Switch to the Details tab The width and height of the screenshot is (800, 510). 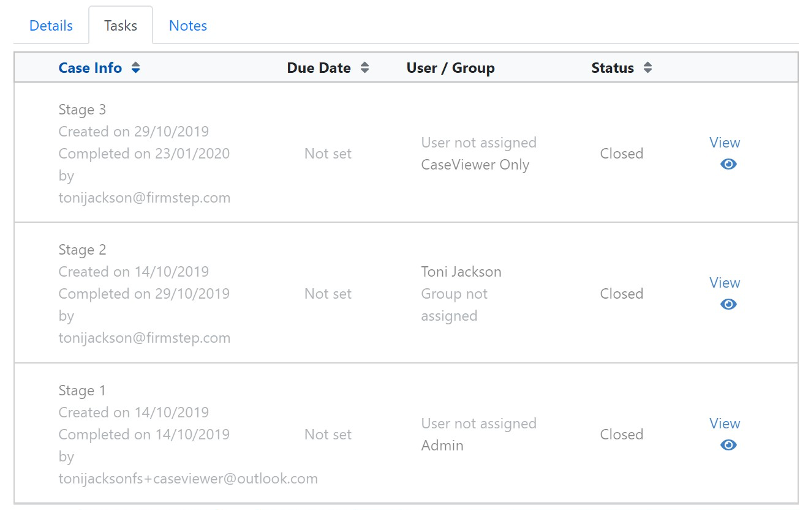point(51,26)
